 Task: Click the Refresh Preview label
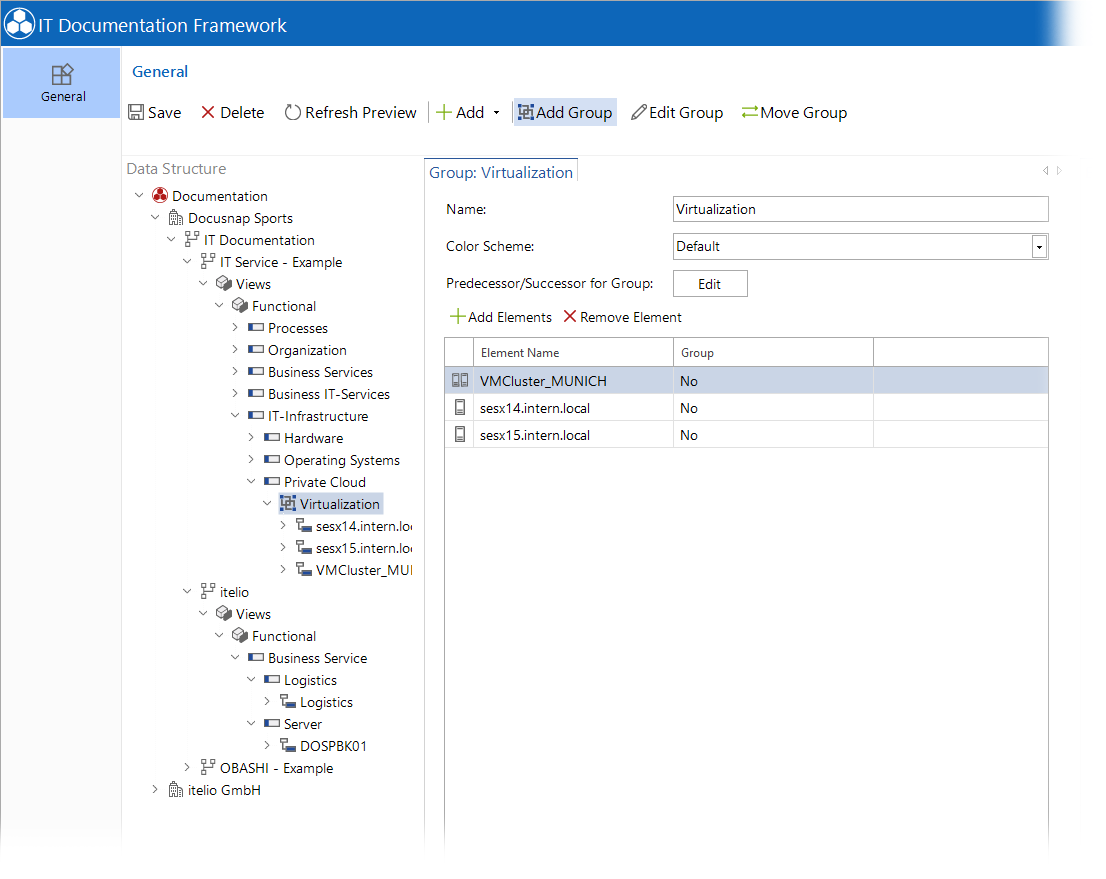(360, 113)
